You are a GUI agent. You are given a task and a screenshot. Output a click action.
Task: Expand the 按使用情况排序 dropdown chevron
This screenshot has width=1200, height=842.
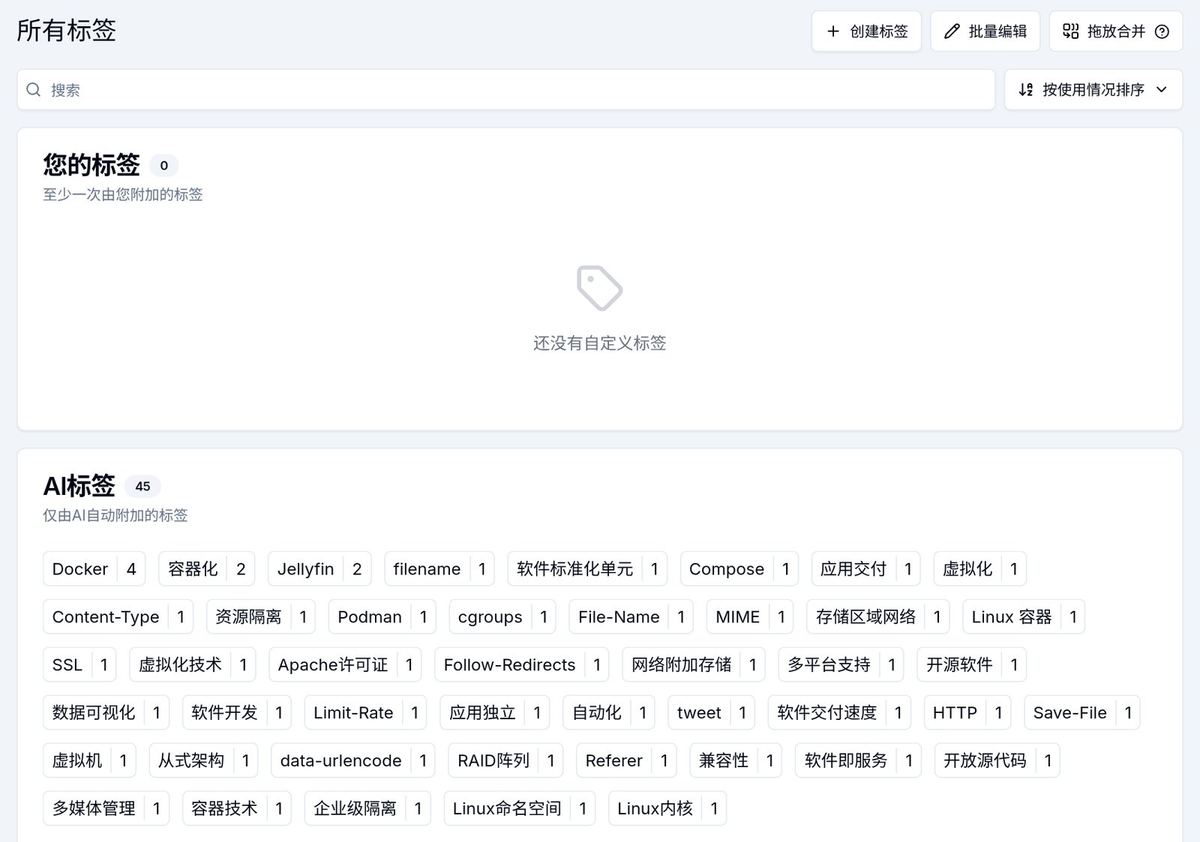tap(1161, 90)
